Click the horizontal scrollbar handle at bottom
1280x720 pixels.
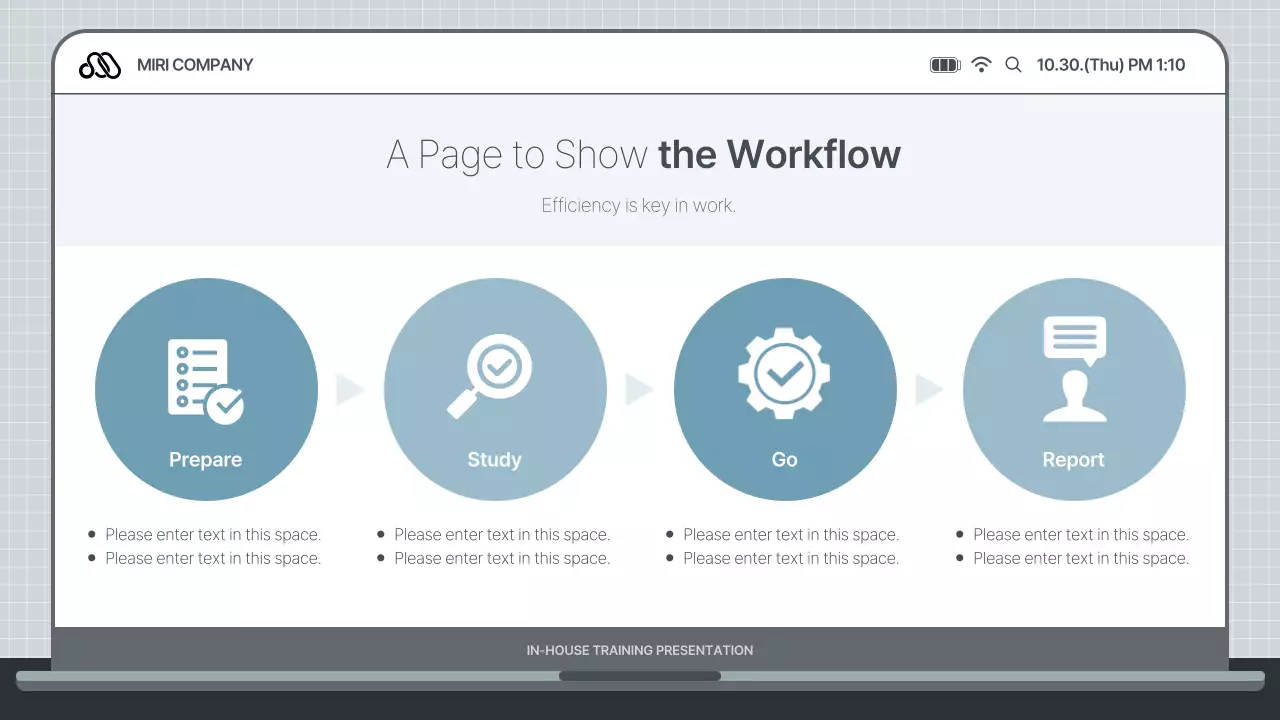pos(640,676)
